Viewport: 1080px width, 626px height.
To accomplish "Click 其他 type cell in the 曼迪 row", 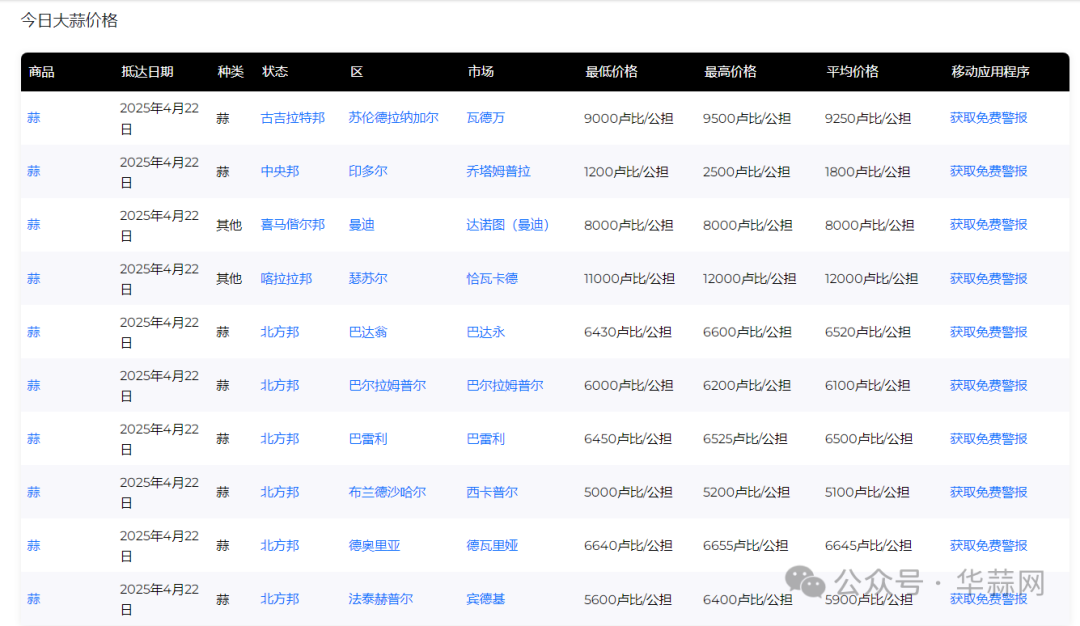I will [x=229, y=225].
